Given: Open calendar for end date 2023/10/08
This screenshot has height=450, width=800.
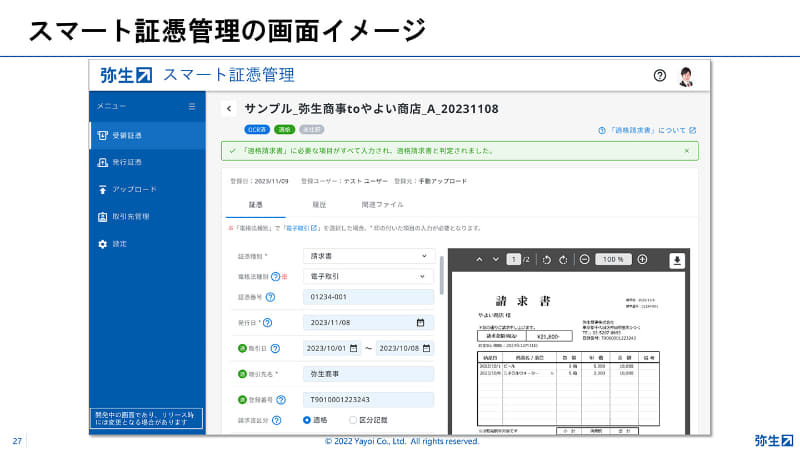Looking at the screenshot, I should [x=427, y=348].
